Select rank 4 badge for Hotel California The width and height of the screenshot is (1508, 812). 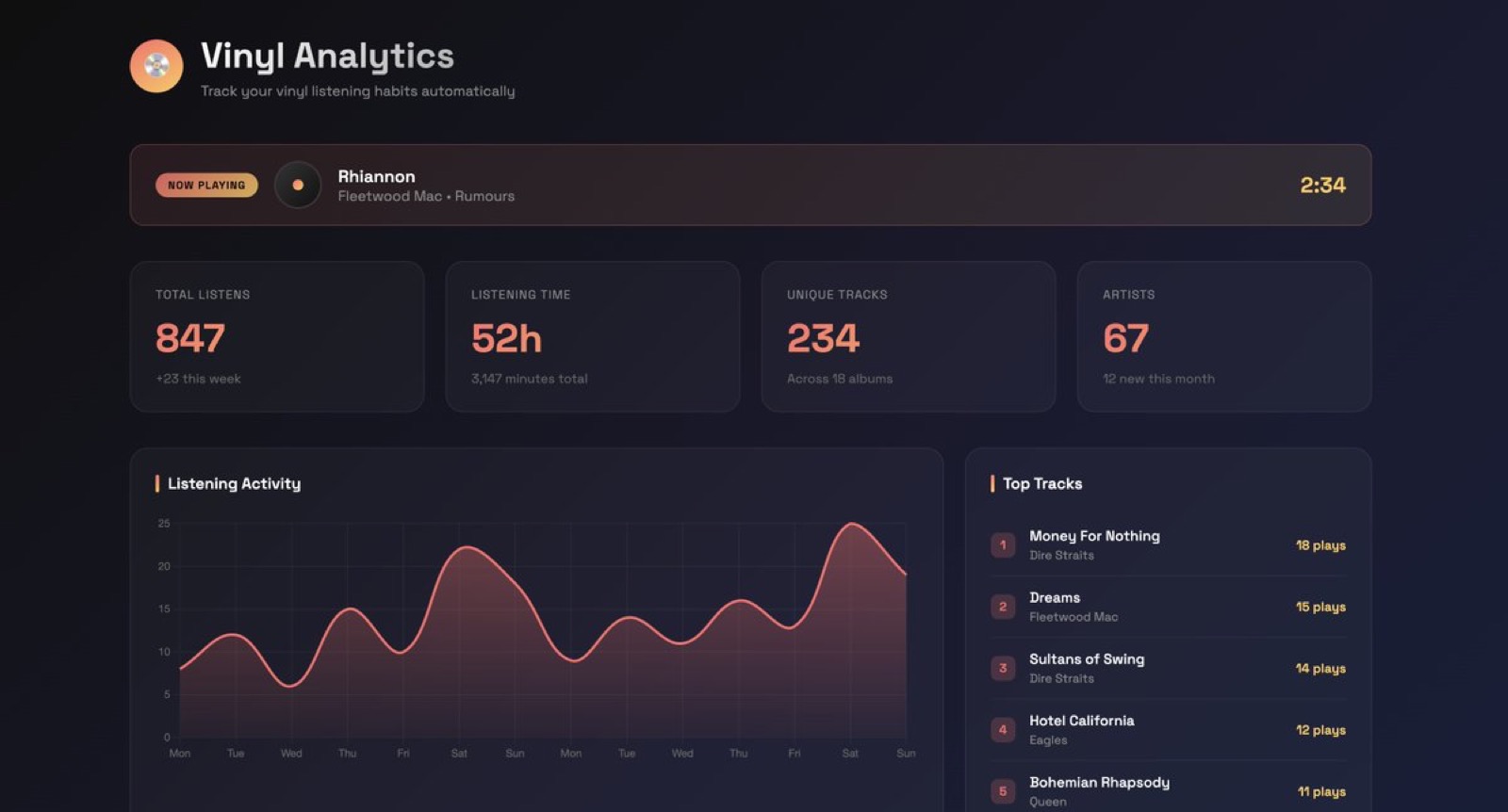[x=1003, y=729]
